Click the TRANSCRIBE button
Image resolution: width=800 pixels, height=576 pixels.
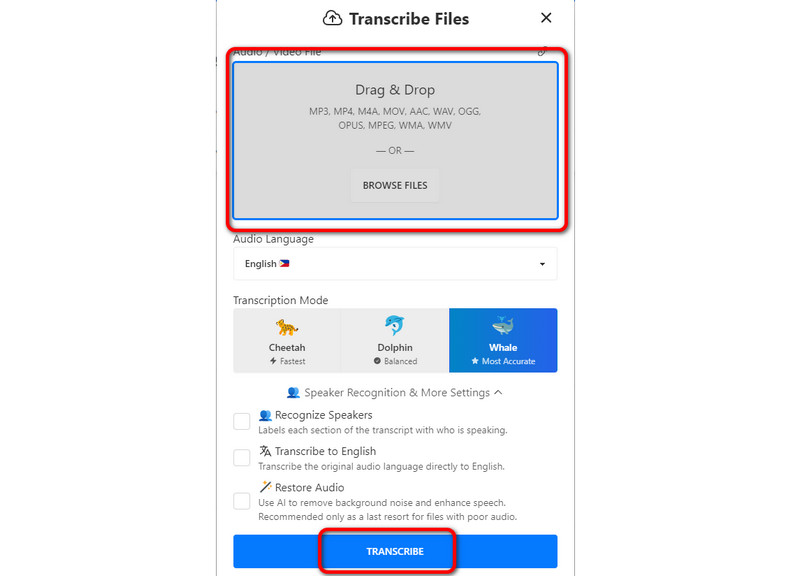coord(395,551)
